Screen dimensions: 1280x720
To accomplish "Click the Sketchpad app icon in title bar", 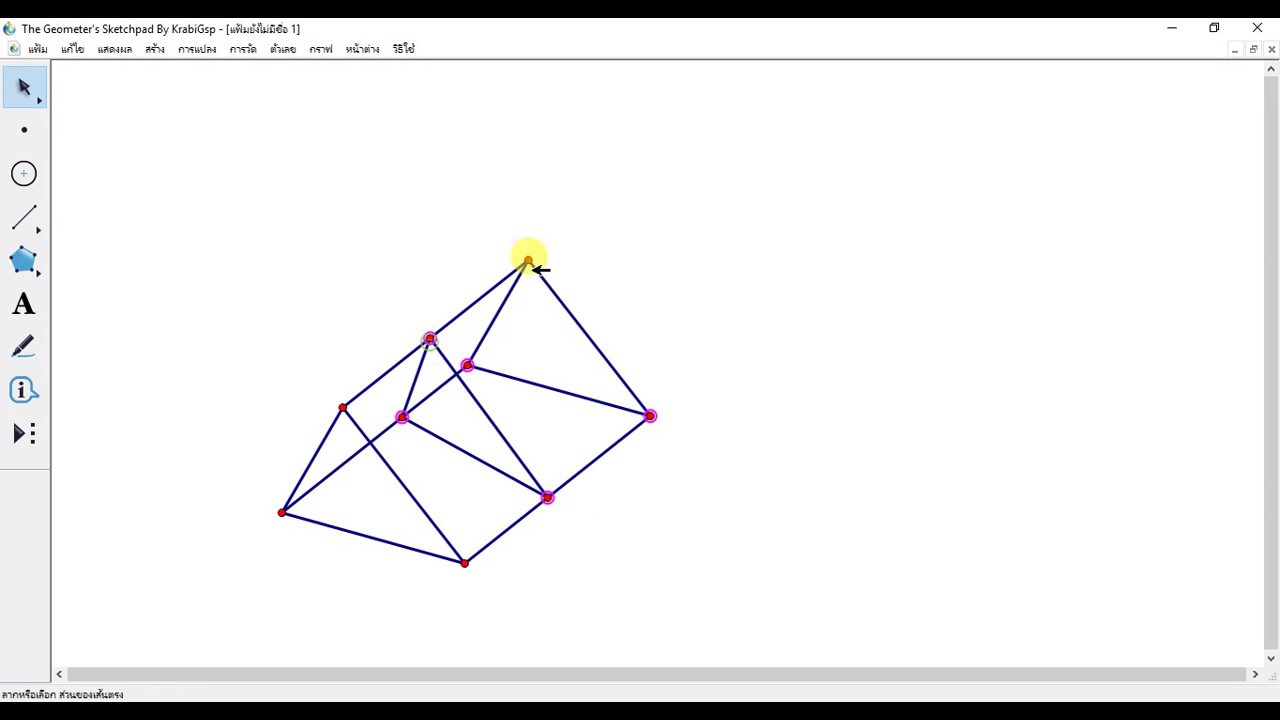I will (x=10, y=28).
